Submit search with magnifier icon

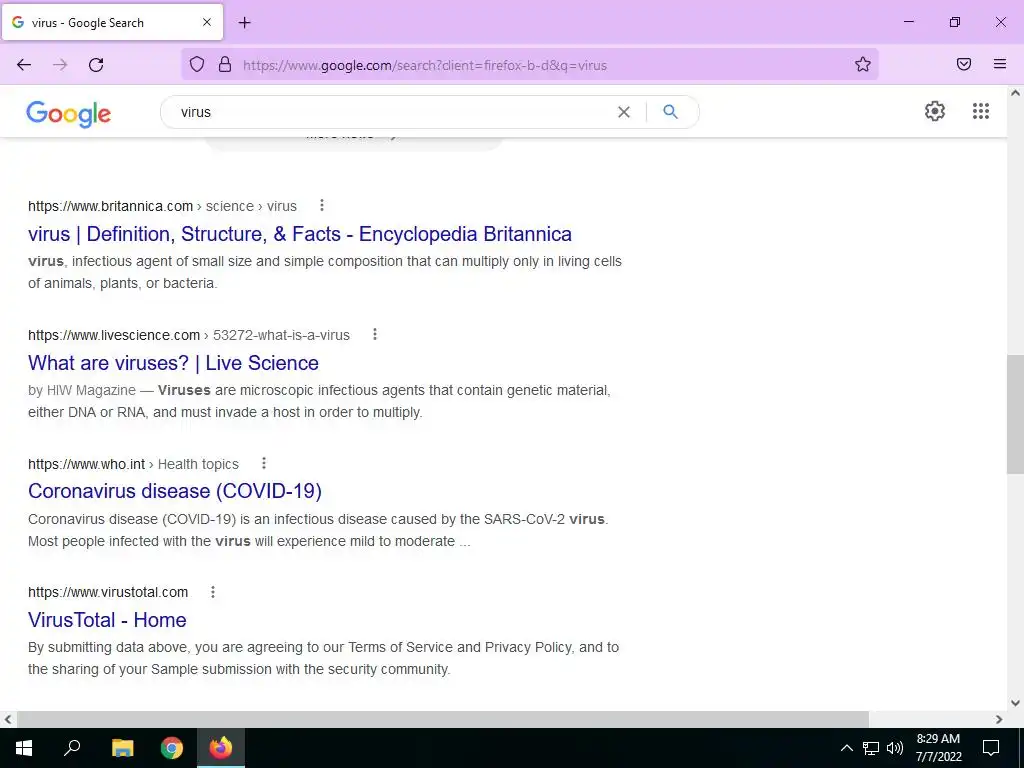[670, 112]
